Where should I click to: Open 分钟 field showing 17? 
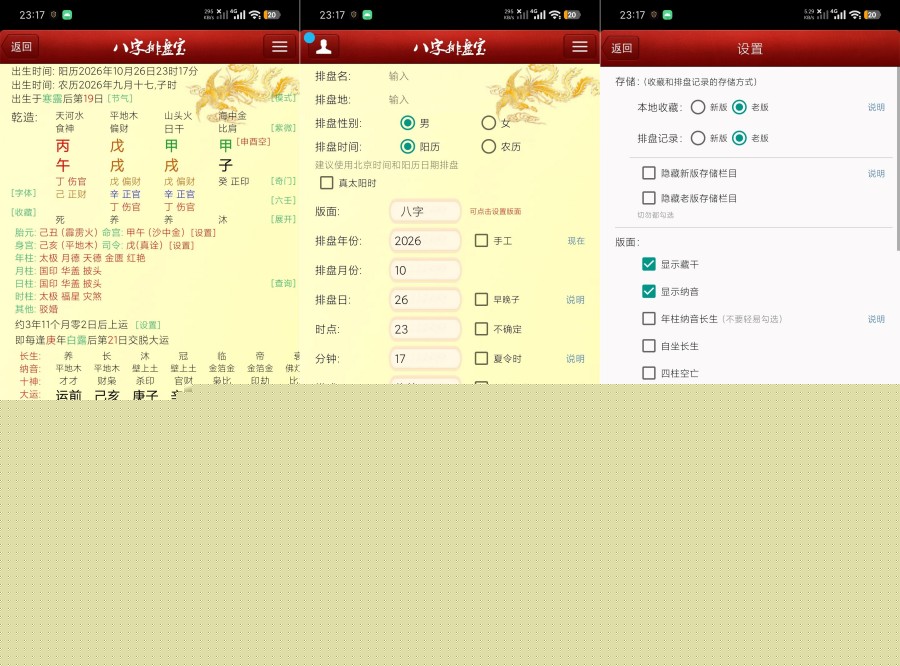(x=425, y=358)
